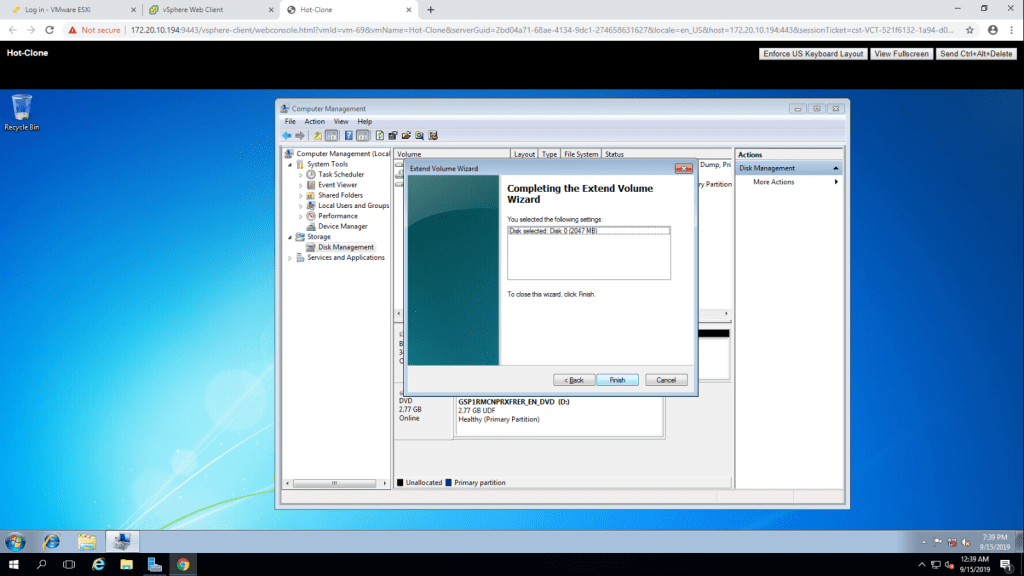Click the Cancel button in the wizard
The width and height of the screenshot is (1024, 576).
click(x=666, y=380)
